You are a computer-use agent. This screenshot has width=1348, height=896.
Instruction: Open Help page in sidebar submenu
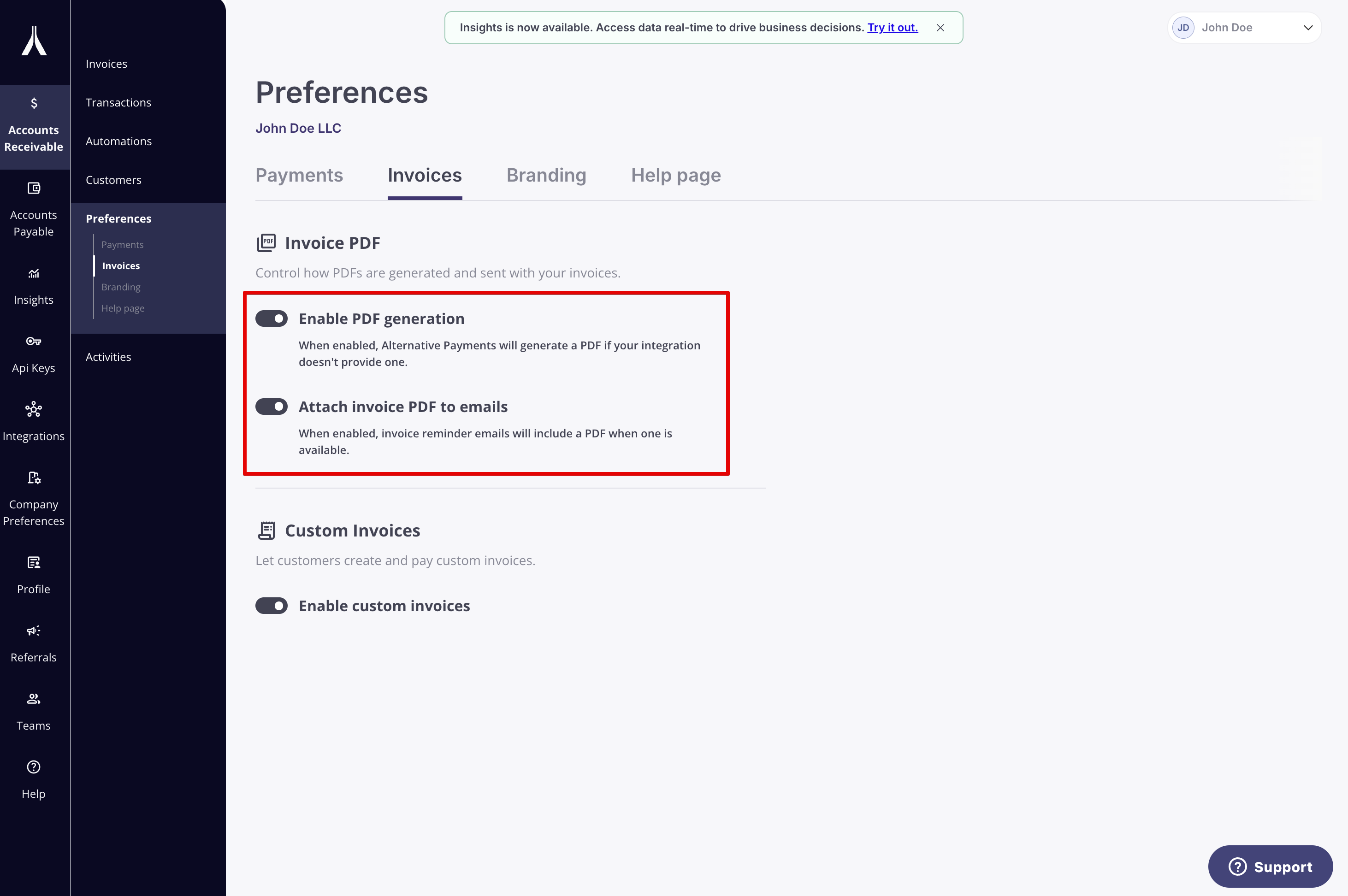click(123, 308)
